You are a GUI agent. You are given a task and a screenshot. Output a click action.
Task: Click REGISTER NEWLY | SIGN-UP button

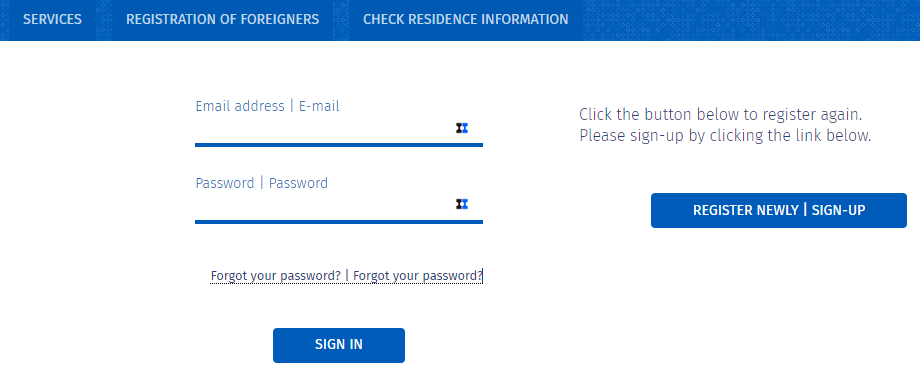779,210
